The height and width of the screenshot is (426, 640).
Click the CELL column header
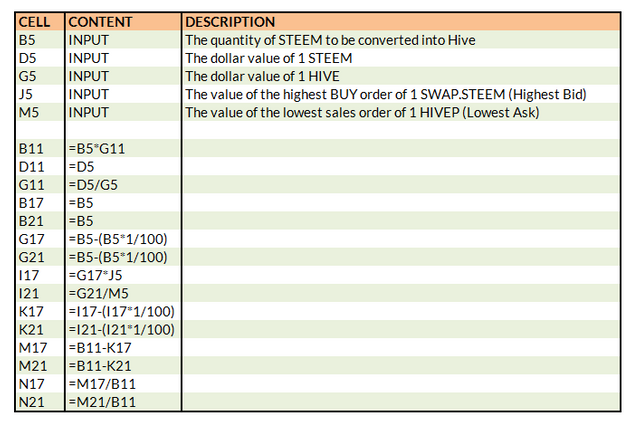click(34, 22)
